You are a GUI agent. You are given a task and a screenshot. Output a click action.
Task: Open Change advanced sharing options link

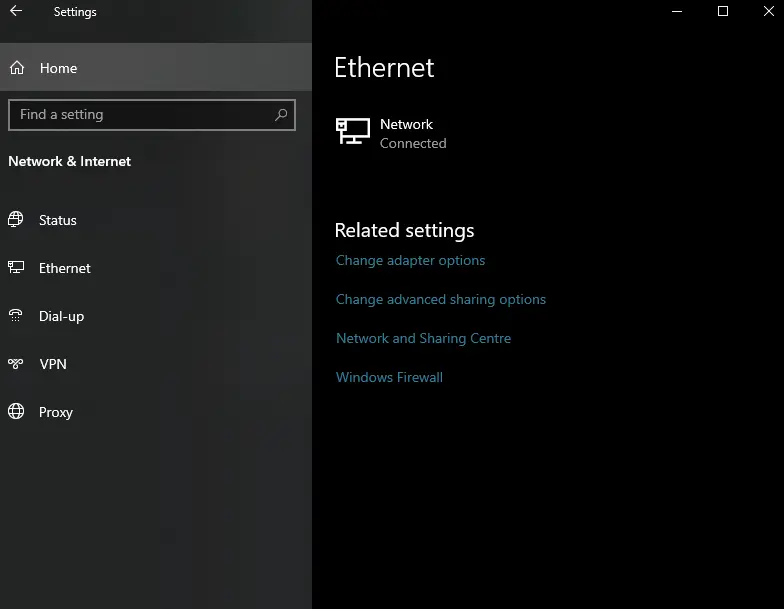point(440,299)
